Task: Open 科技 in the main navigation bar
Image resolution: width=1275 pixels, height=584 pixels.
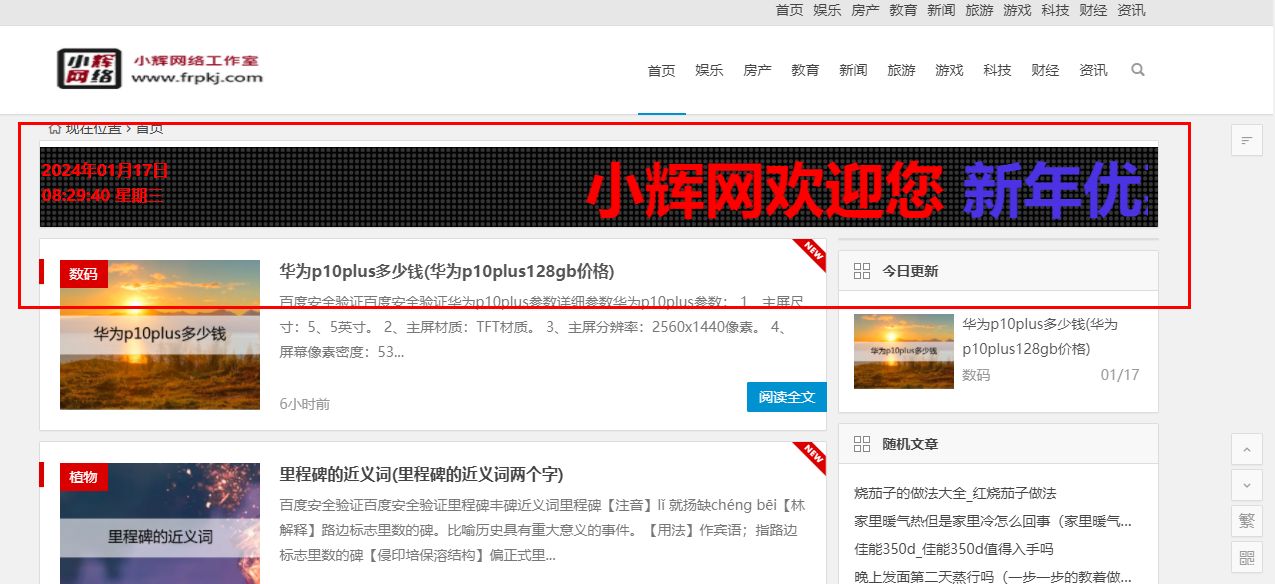Action: tap(997, 70)
